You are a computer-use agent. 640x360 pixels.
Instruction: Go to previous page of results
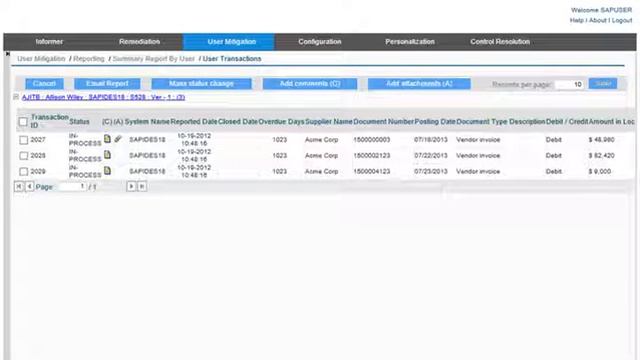click(x=29, y=187)
